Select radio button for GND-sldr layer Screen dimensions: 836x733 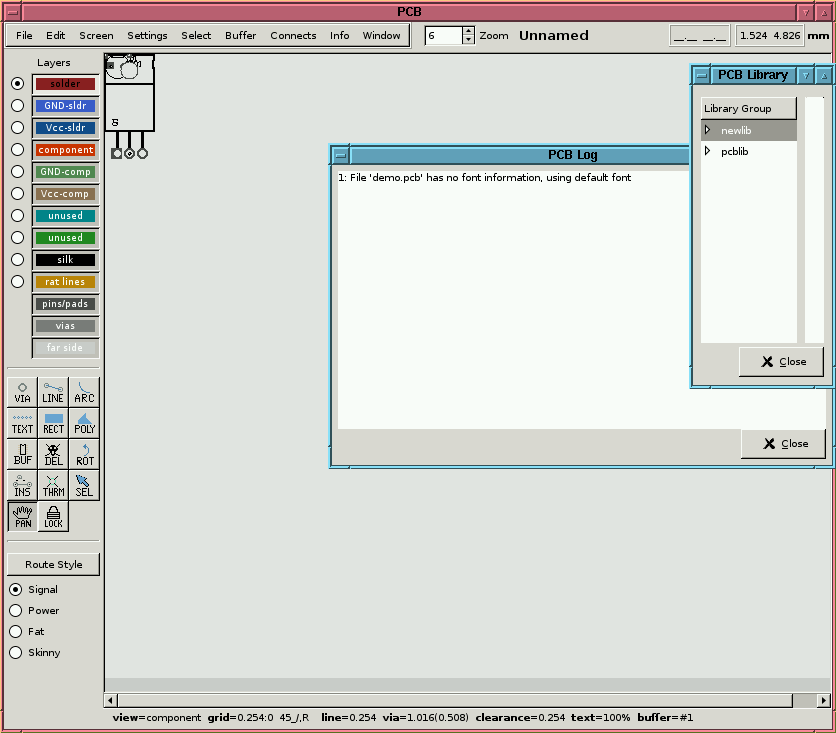[17, 106]
